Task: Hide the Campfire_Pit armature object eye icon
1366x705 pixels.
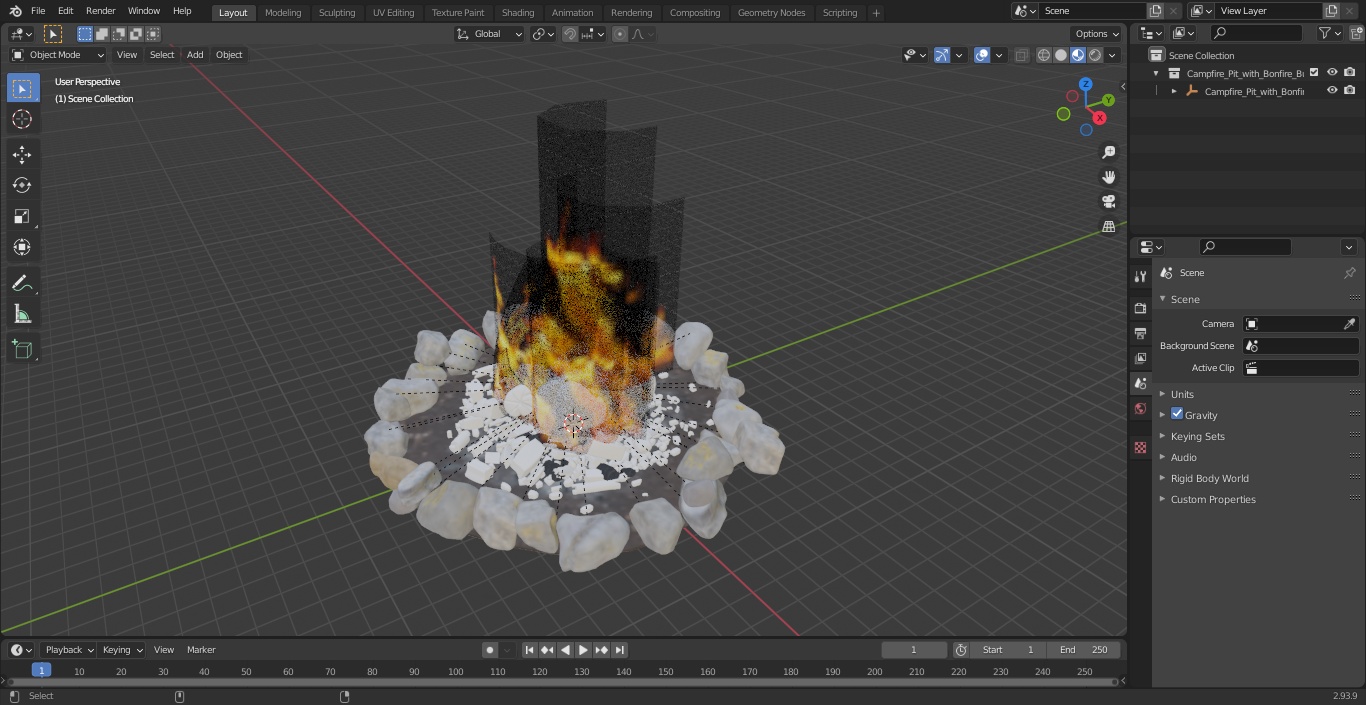Action: pos(1332,90)
